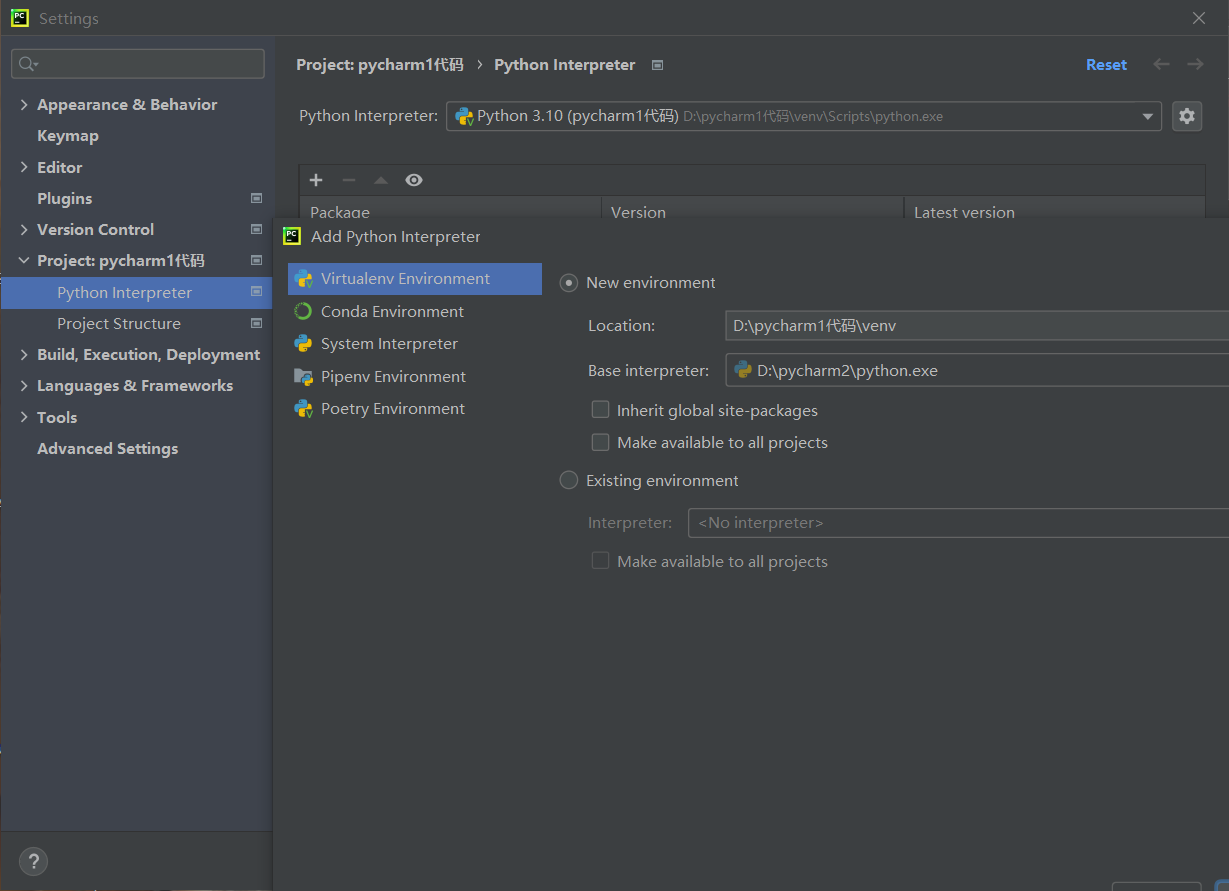Click the add package plus icon
Image resolution: width=1229 pixels, height=891 pixels.
pos(316,180)
